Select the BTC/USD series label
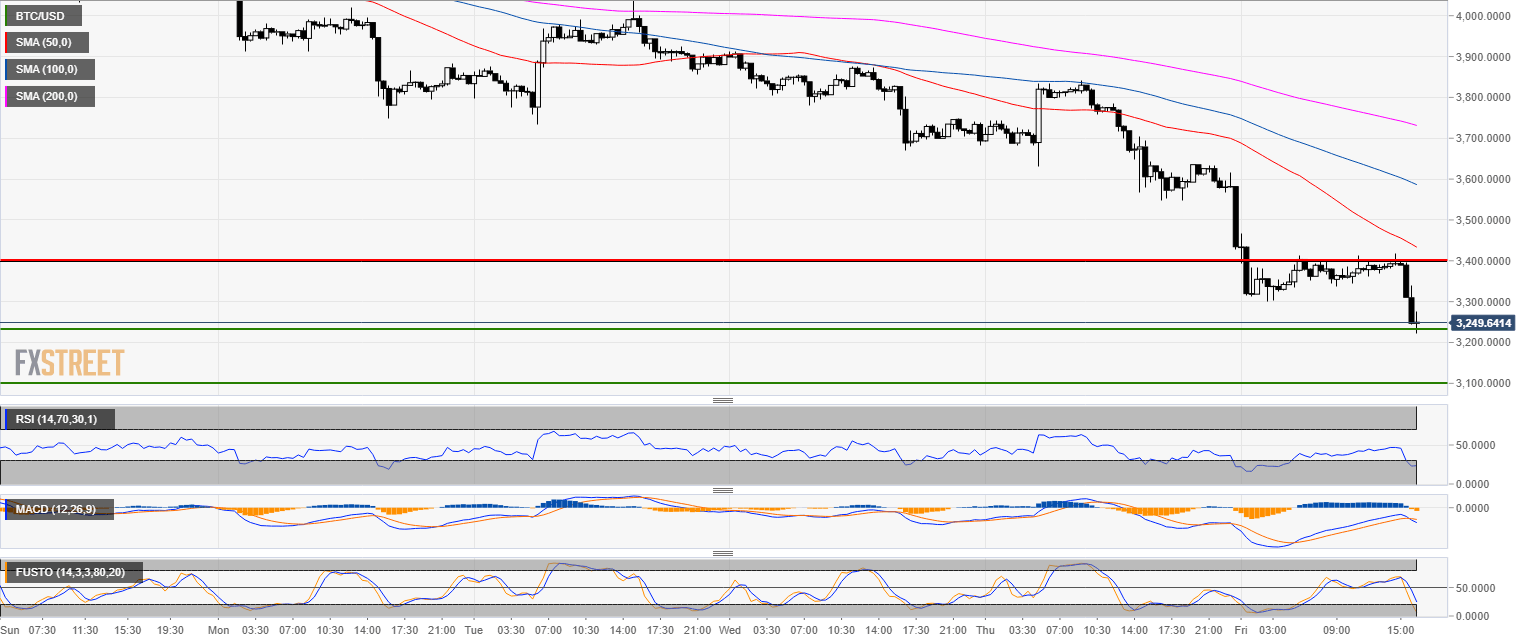This screenshot has width=1531, height=643. [43, 16]
